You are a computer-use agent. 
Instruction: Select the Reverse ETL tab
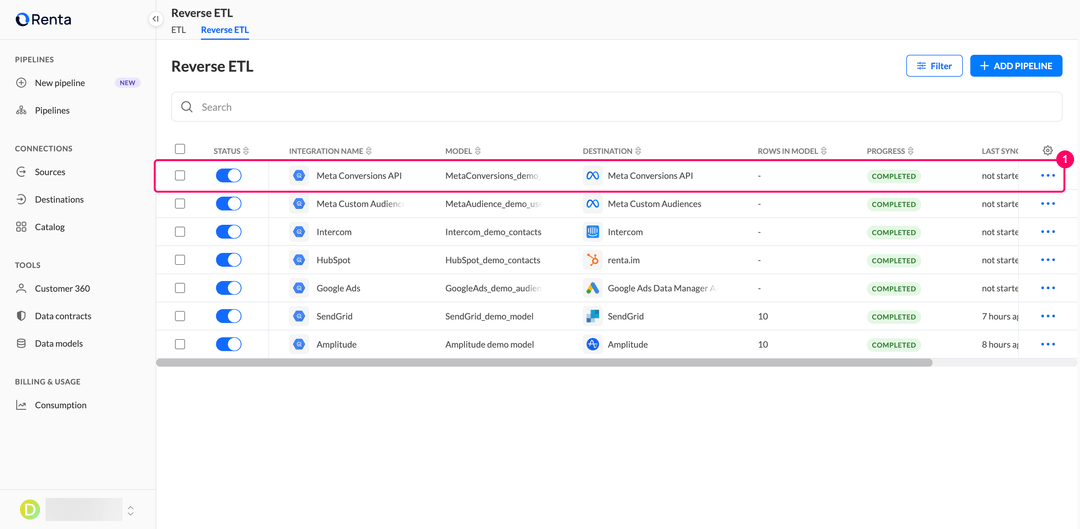pyautogui.click(x=225, y=30)
